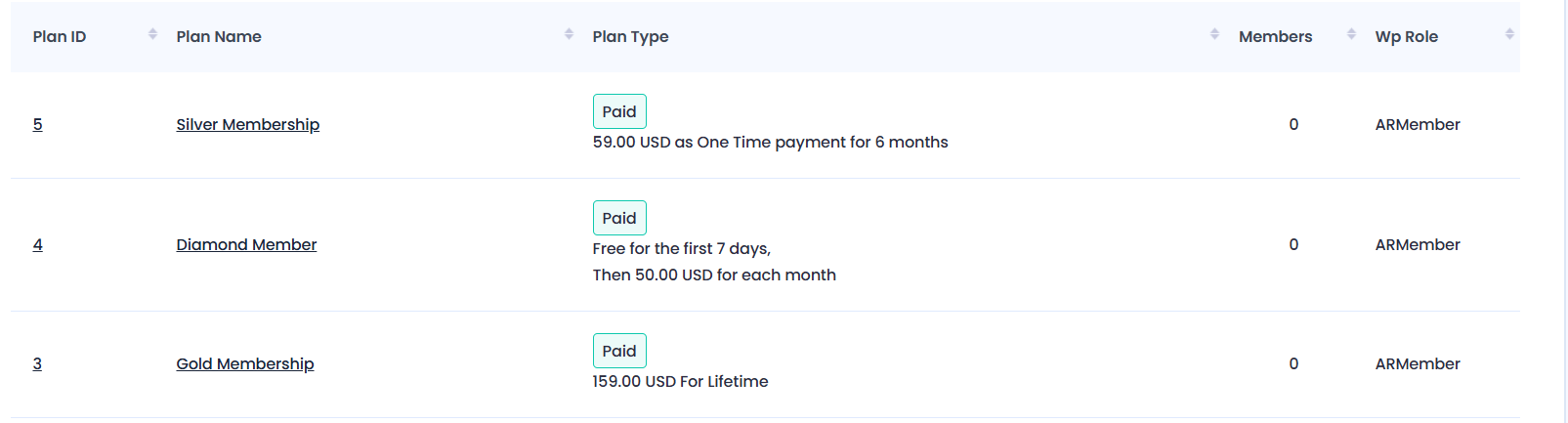Click plan ID 4 link
This screenshot has height=423, width=1568.
pos(38,244)
